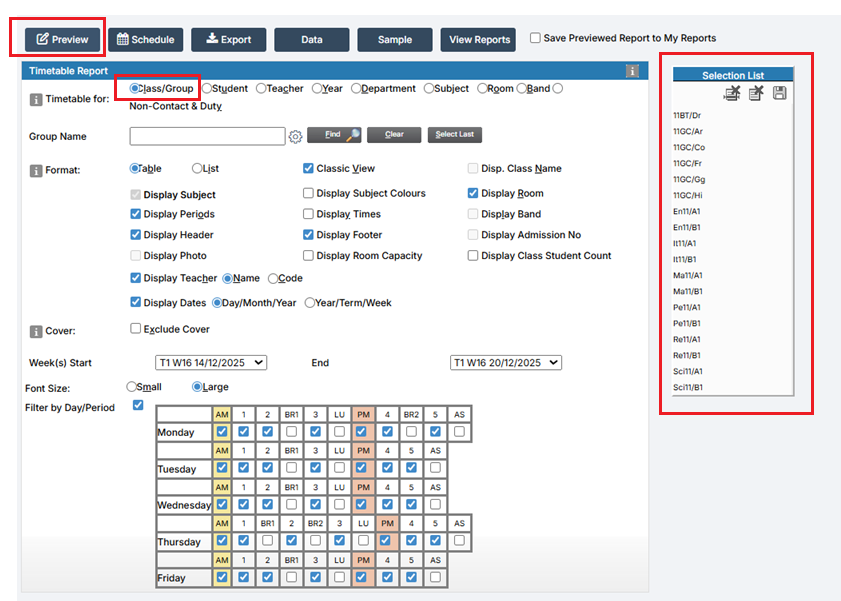Tick Save Previewed Report to My Reports
Viewport: 841px width, 601px height.
(535, 38)
